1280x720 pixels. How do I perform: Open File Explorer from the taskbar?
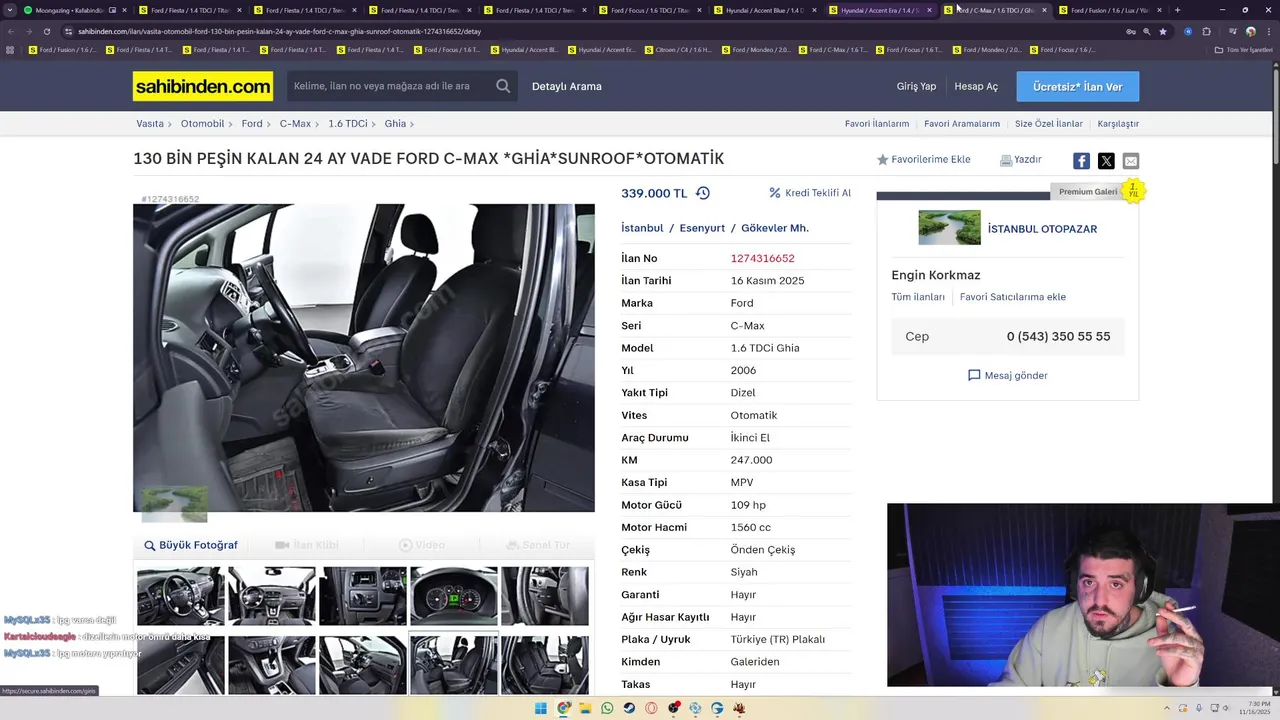(x=585, y=708)
